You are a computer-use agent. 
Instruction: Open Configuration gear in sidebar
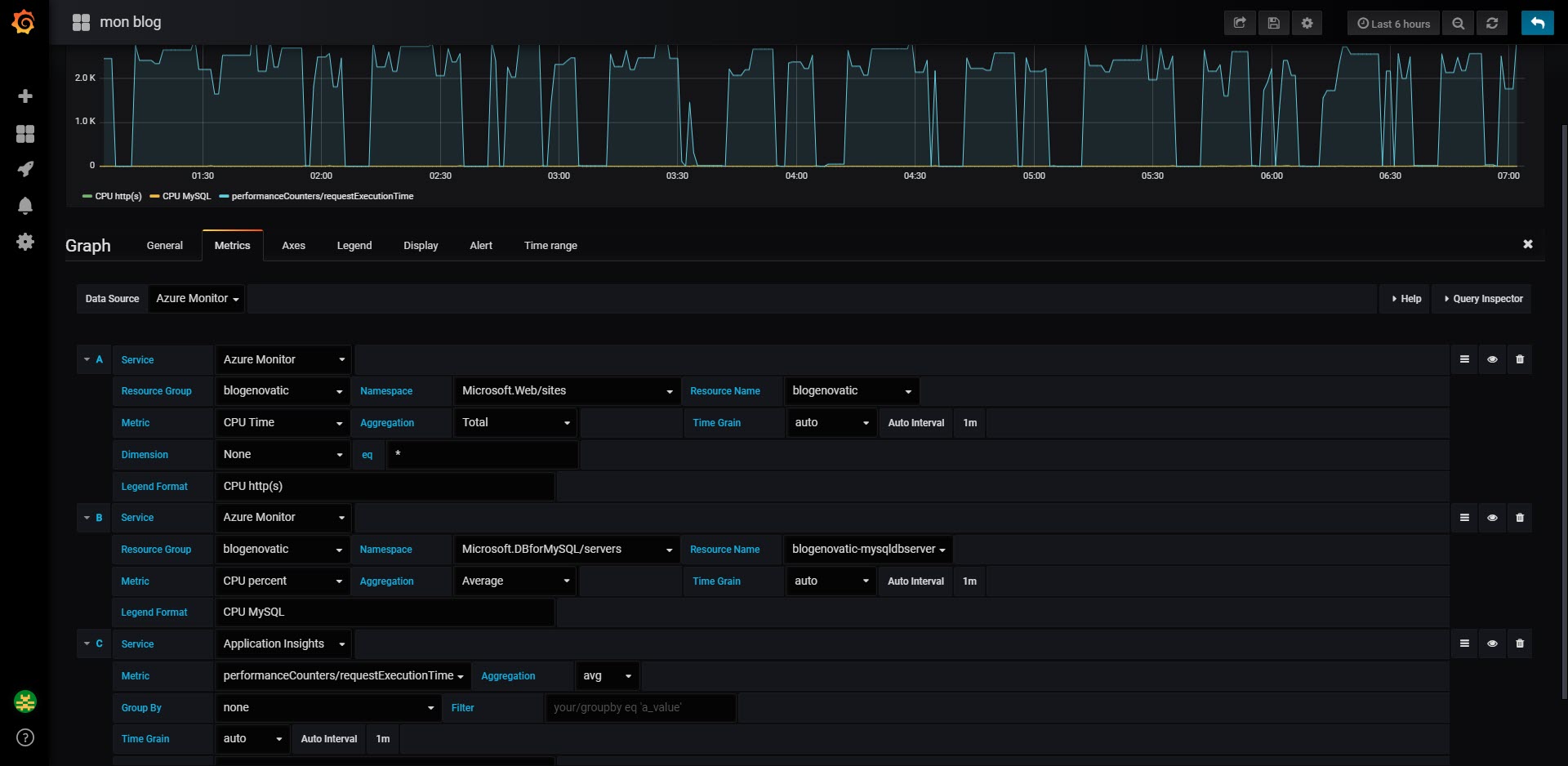(25, 242)
